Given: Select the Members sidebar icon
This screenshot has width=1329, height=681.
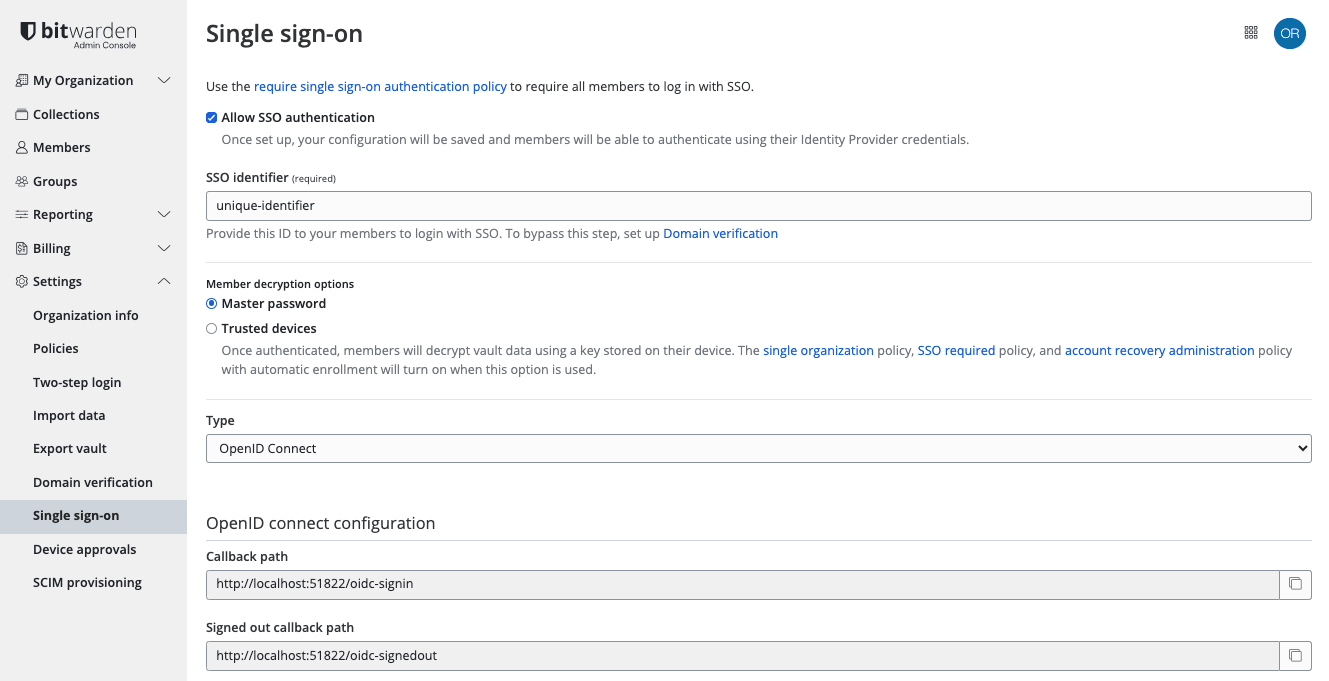Looking at the screenshot, I should [x=21, y=147].
